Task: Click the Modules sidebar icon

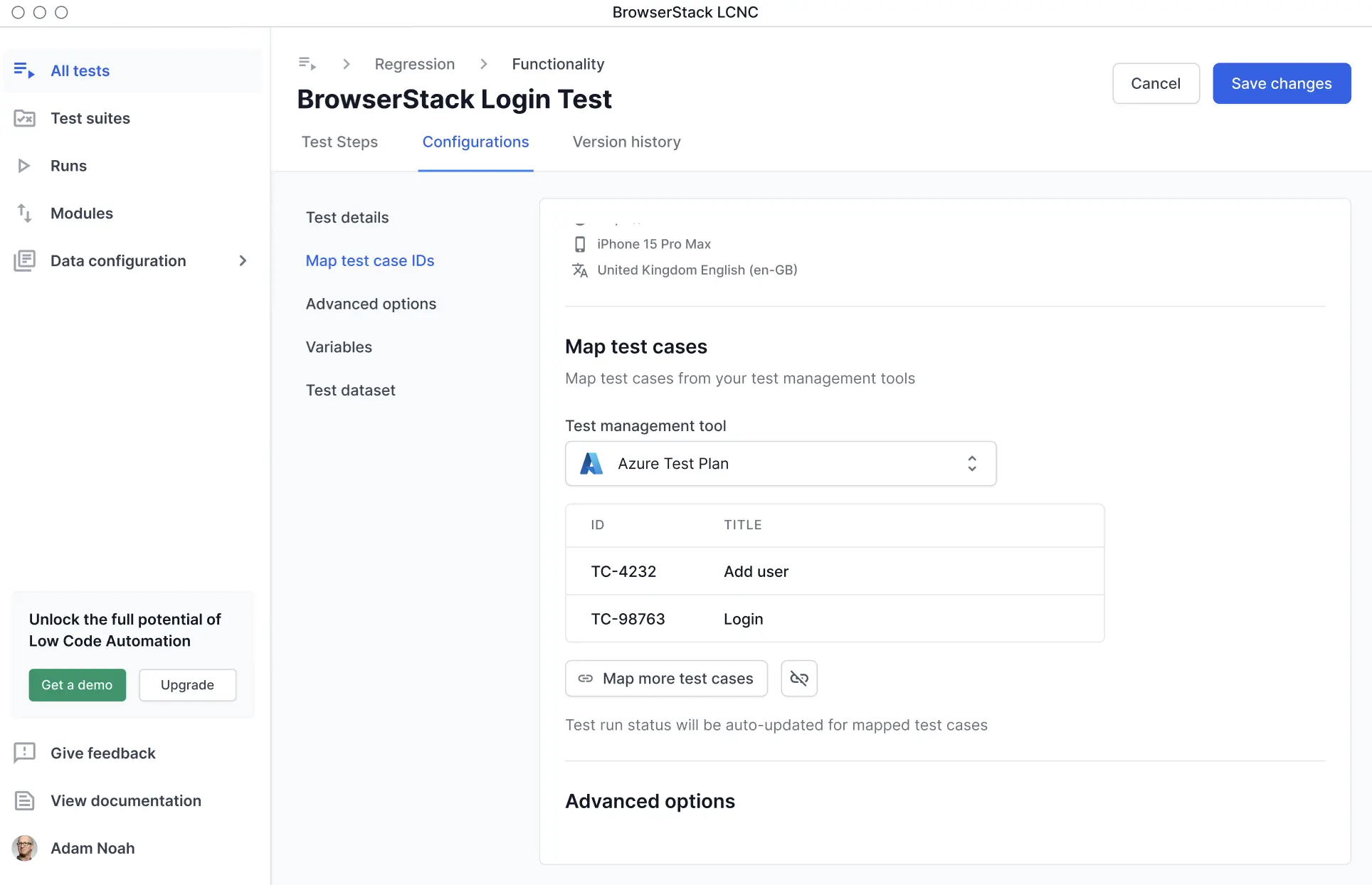Action: (x=25, y=213)
